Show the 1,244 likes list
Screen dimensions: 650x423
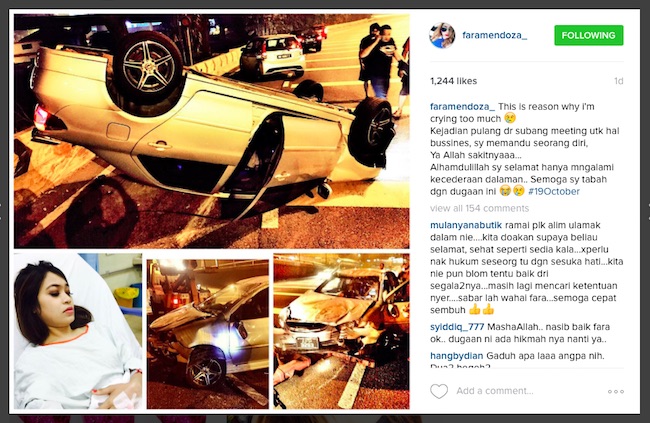pyautogui.click(x=454, y=81)
